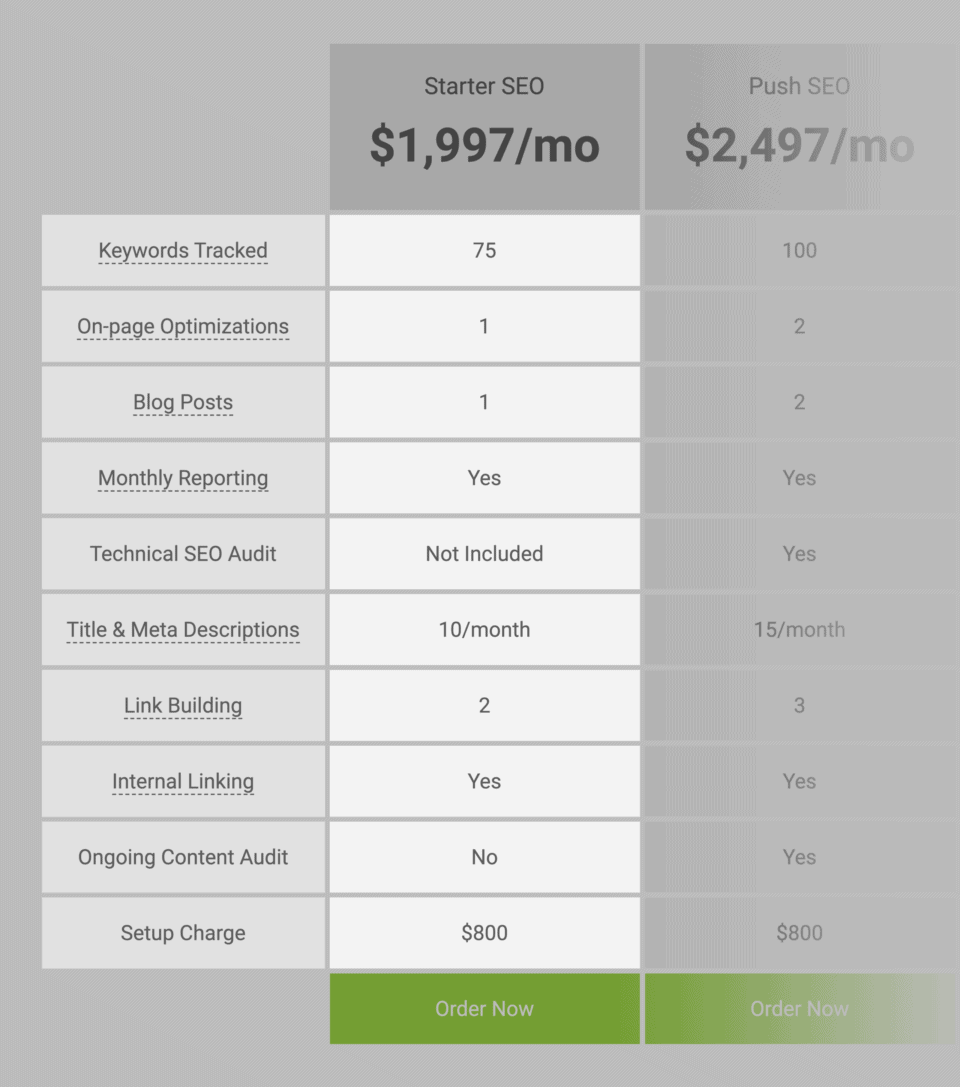Click the $1,997/mo price for Starter SEO
The width and height of the screenshot is (960, 1087).
click(484, 146)
